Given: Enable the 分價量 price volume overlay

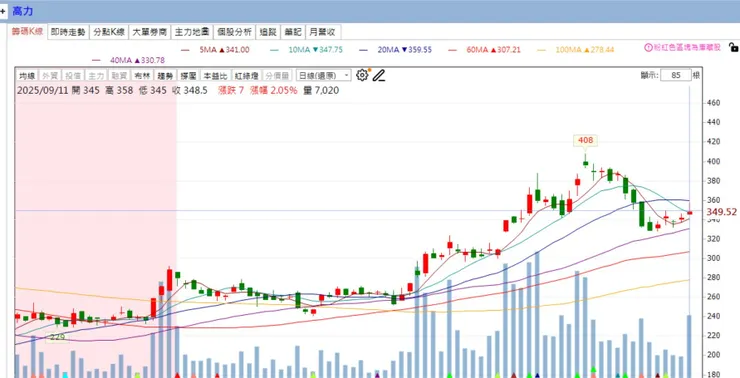Looking at the screenshot, I should 276,76.
